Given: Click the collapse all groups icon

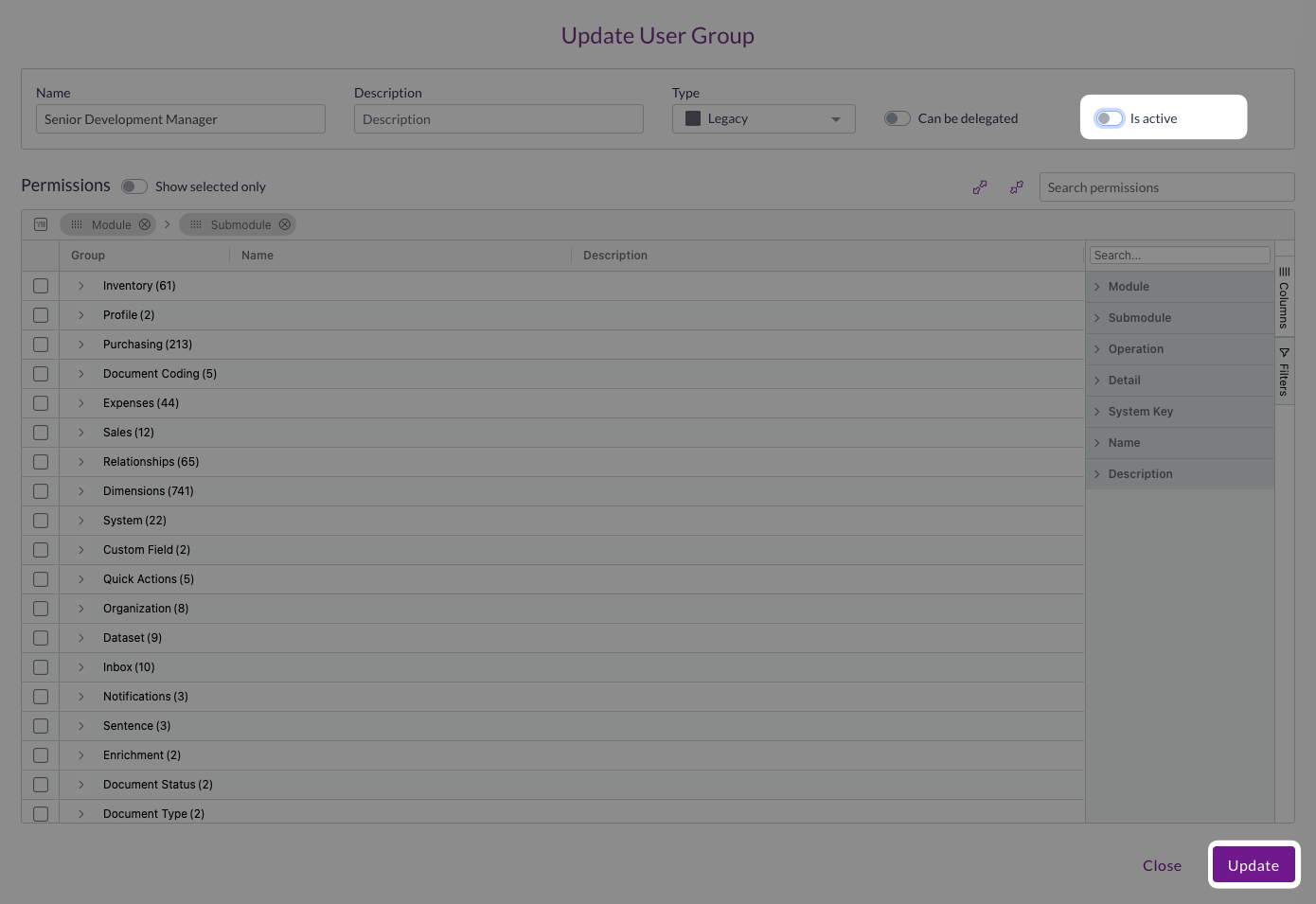Looking at the screenshot, I should (x=1017, y=187).
